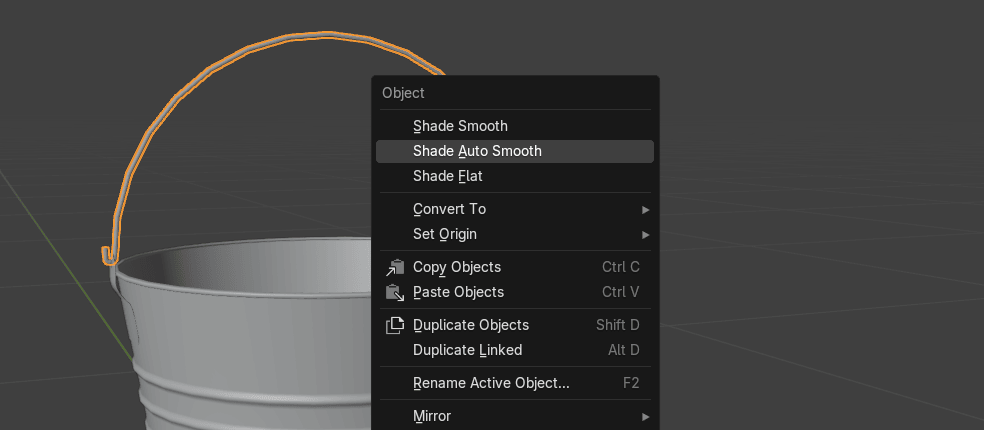
Task: Pick the Duplicate Objects text entry
Action: coord(470,325)
